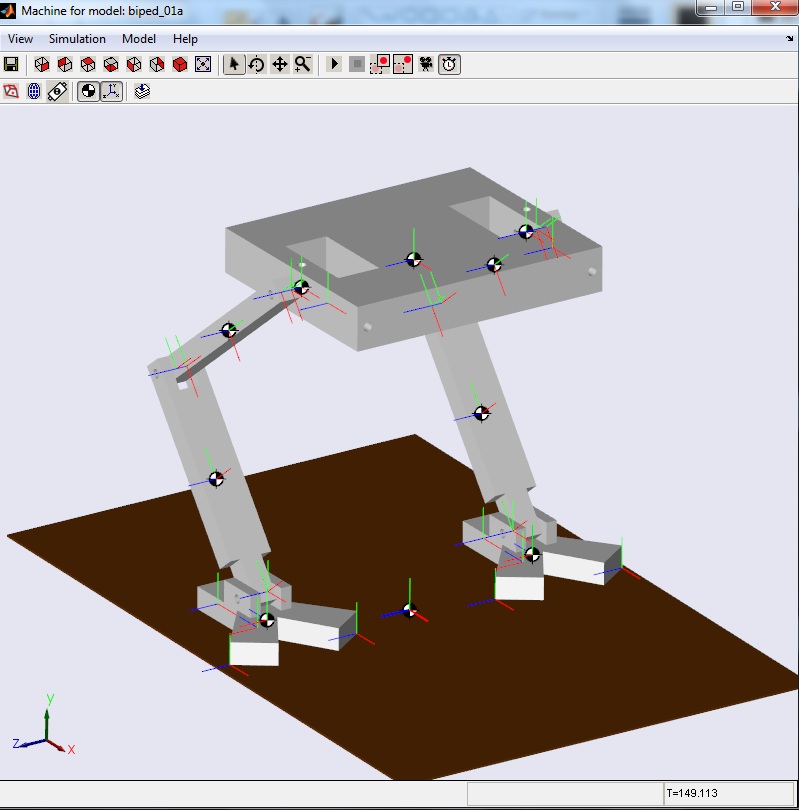
Task: Select the rotate view tool
Action: [x=256, y=64]
